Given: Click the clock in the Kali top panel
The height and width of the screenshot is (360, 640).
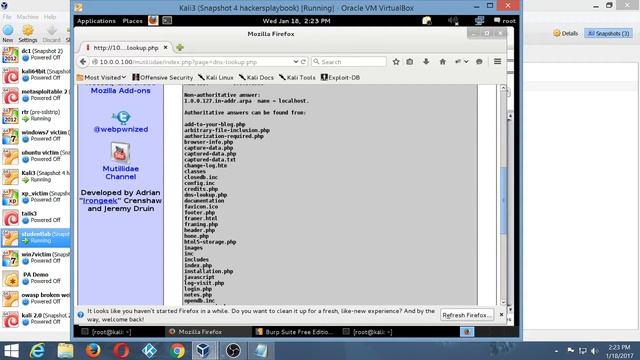Looking at the screenshot, I should (296, 20).
